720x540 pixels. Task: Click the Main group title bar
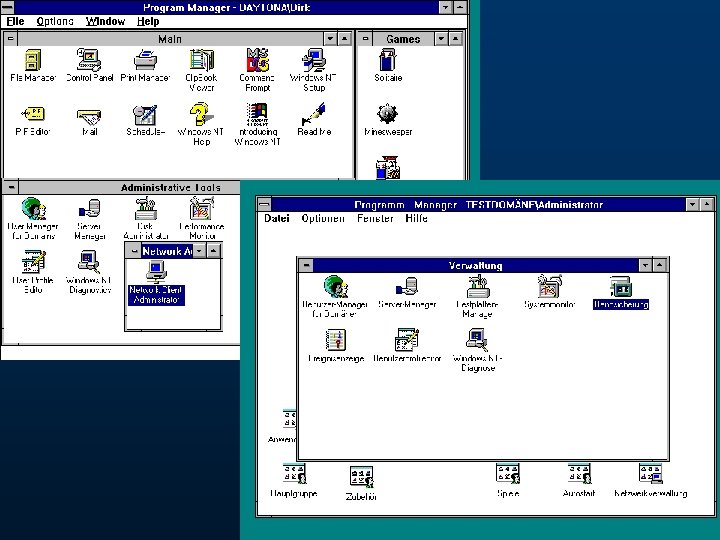click(x=170, y=39)
